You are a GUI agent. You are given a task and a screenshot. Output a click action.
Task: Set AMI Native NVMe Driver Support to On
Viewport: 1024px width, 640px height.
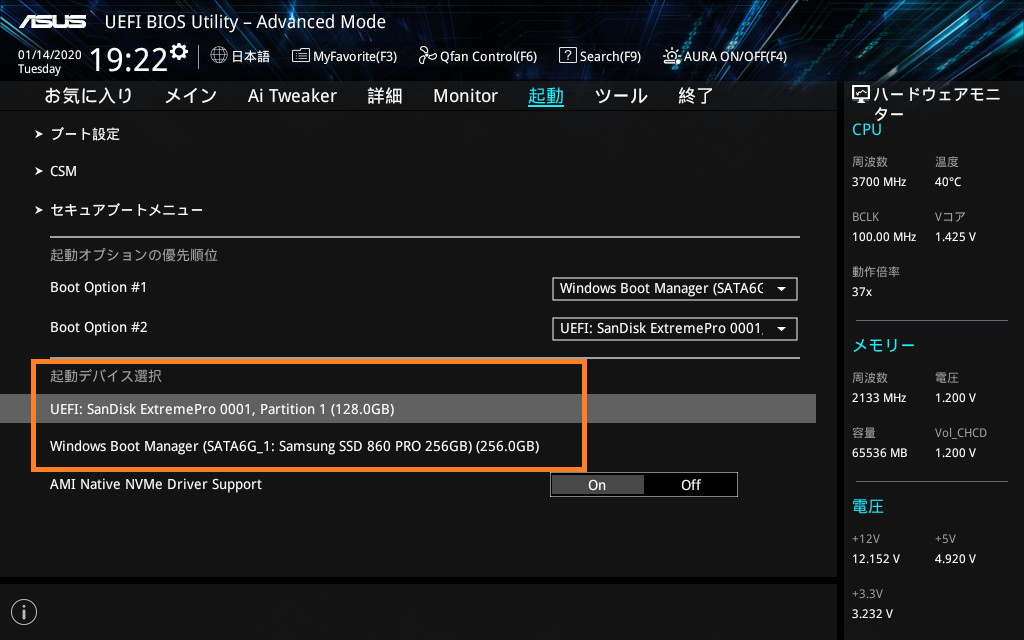tap(598, 485)
